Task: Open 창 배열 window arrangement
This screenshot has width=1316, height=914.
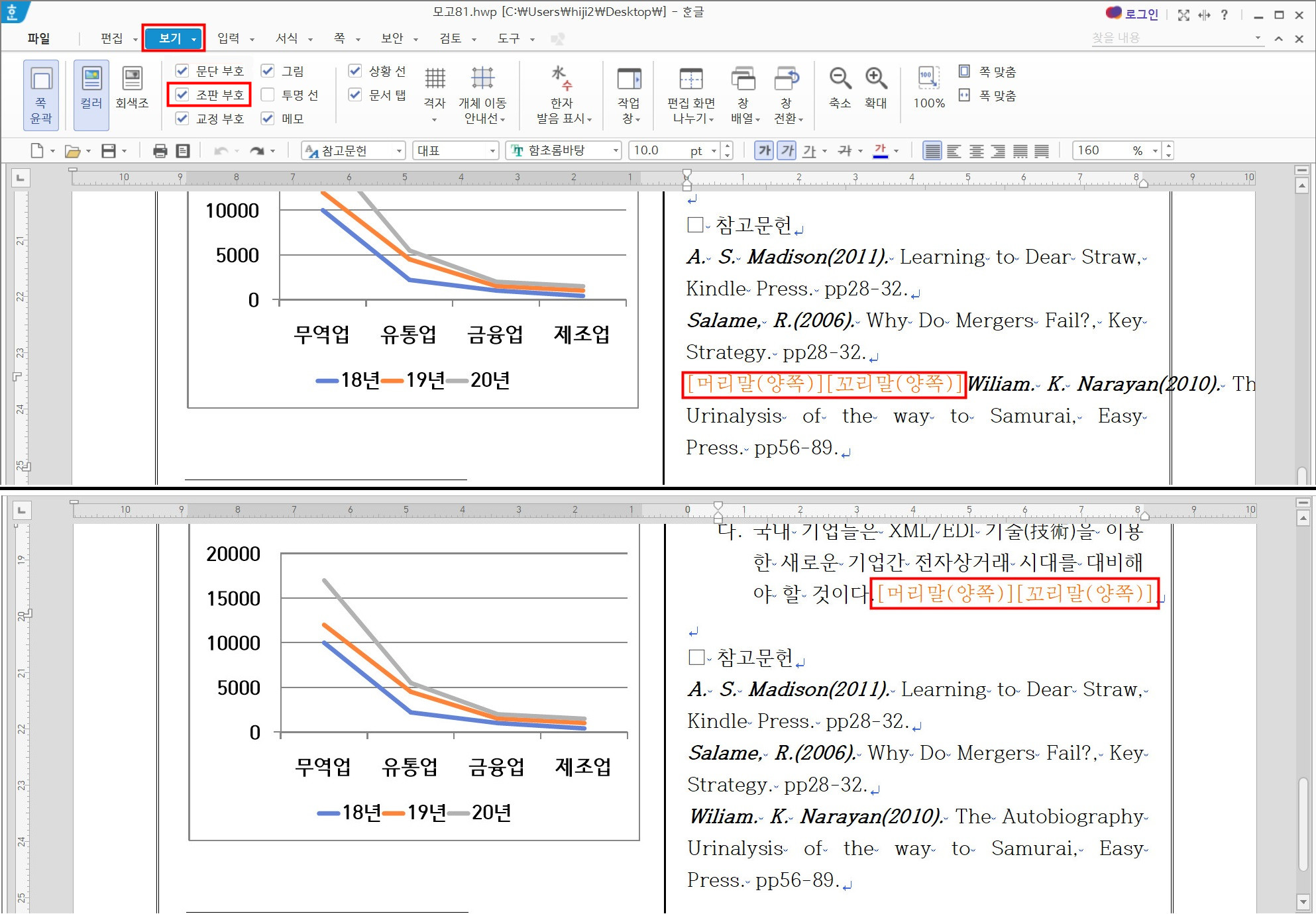Action: (744, 94)
